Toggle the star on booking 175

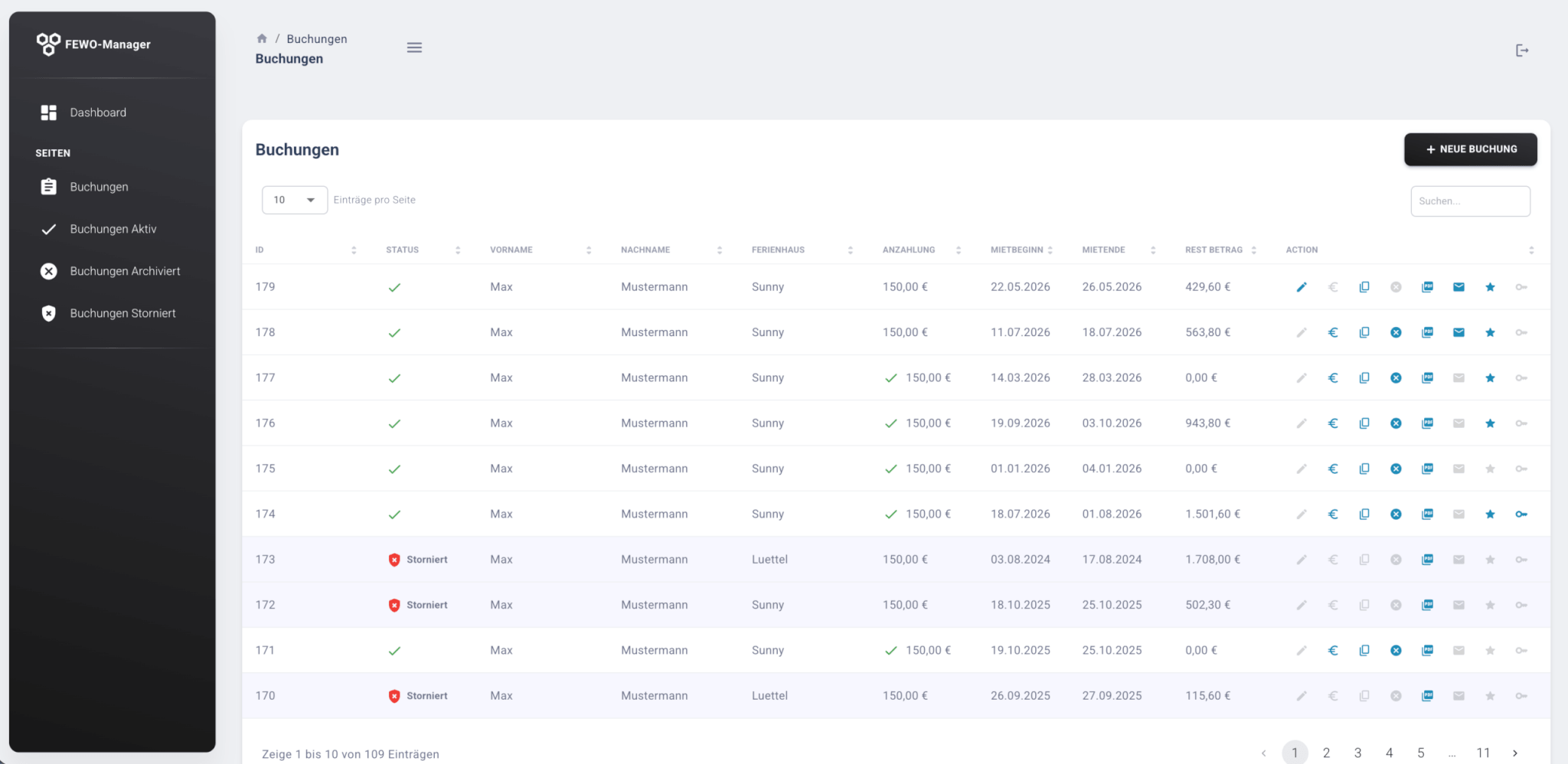1490,469
